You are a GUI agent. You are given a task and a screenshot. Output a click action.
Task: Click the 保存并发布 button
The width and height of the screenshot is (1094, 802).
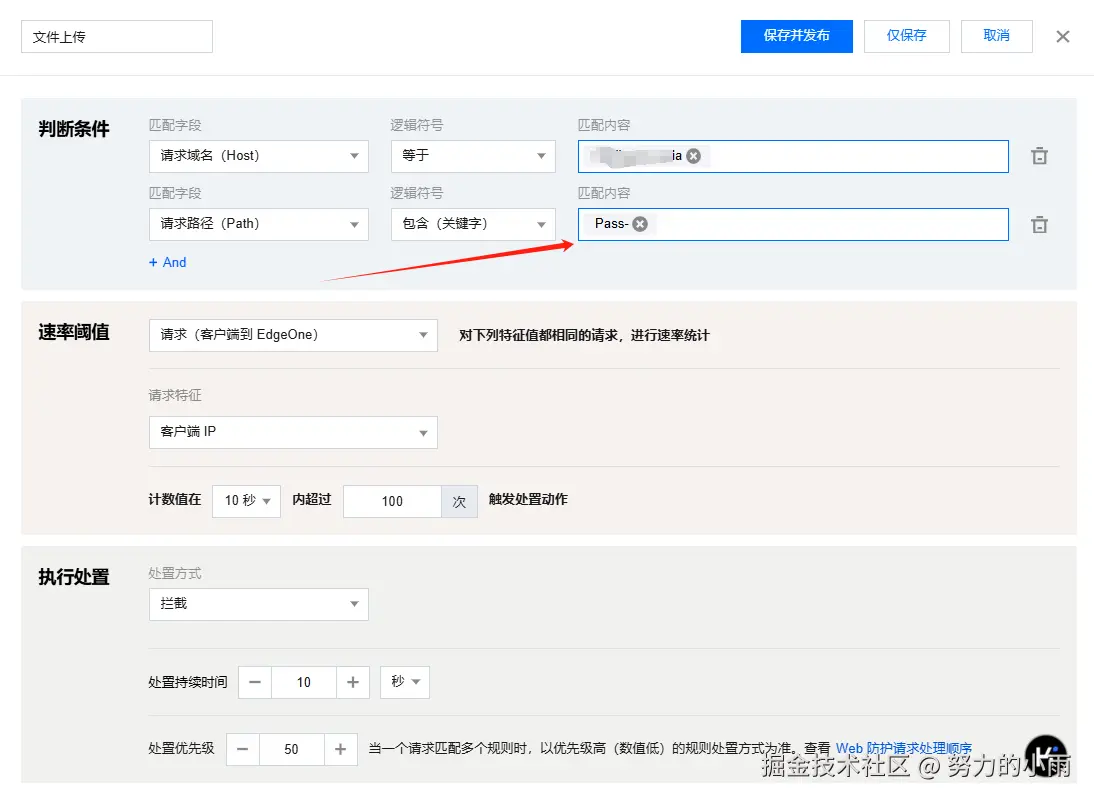click(797, 36)
